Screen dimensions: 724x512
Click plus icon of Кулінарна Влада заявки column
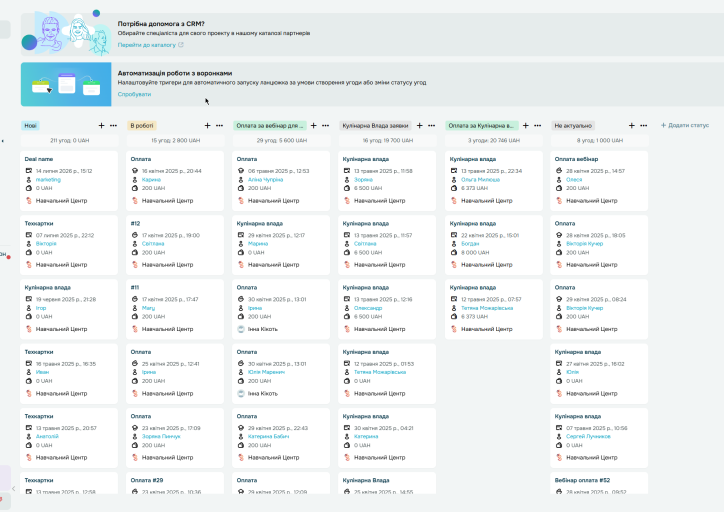point(420,126)
